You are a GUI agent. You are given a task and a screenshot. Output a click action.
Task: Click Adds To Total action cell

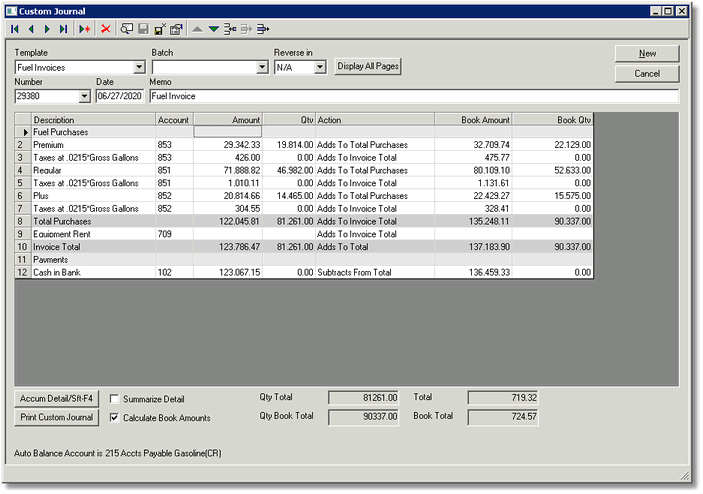(375, 247)
